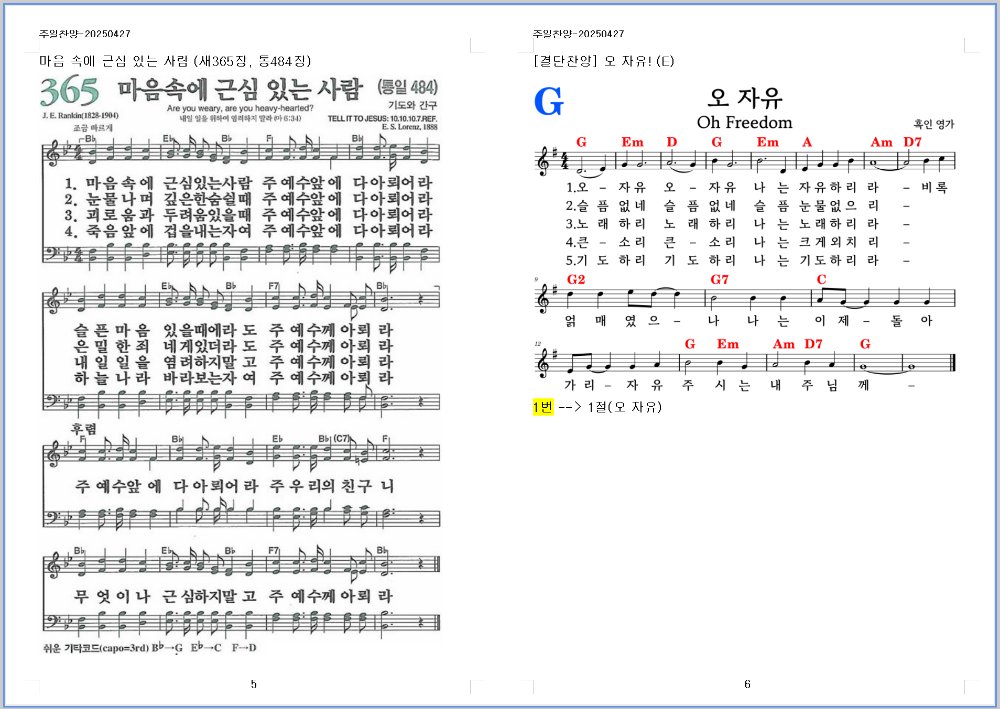Viewport: 1000px width, 709px height.
Task: Click 'TELL IT TO JESUS: 10.10.10.7.REF.' tune name
Action: (x=383, y=119)
